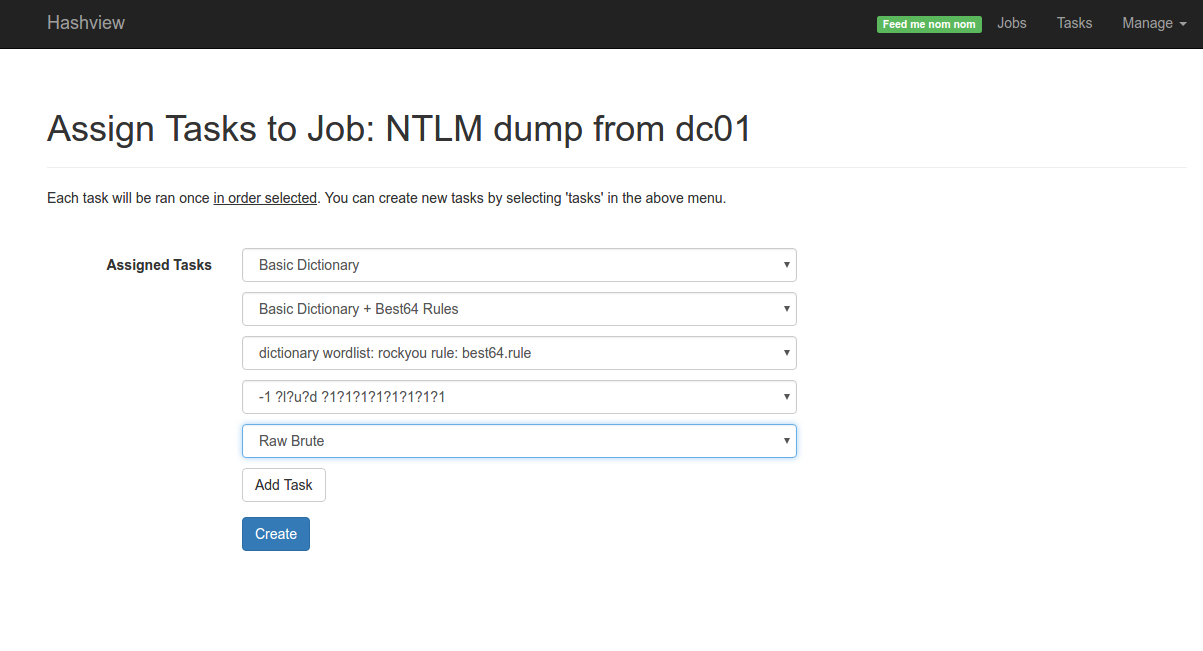Open the 'Basic Dictionary' task select box
1203x651 pixels.
(x=519, y=265)
